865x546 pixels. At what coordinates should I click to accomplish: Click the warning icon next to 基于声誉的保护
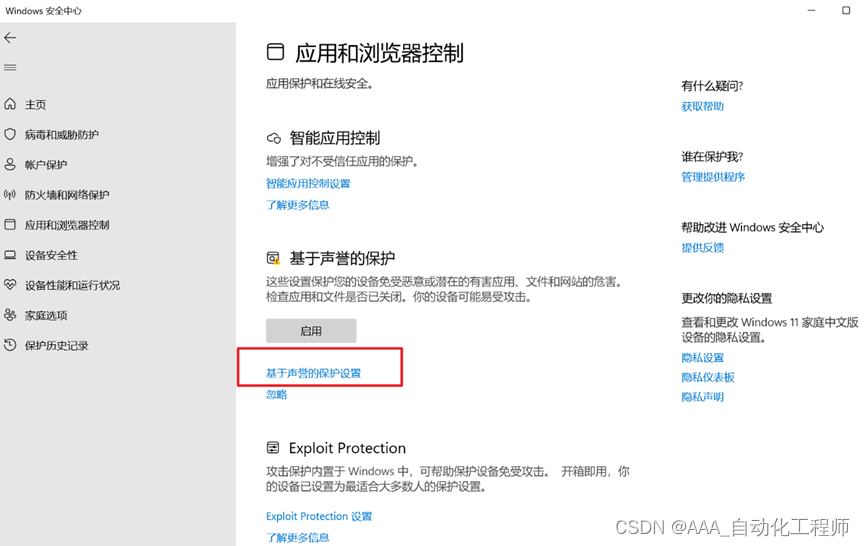click(x=274, y=258)
